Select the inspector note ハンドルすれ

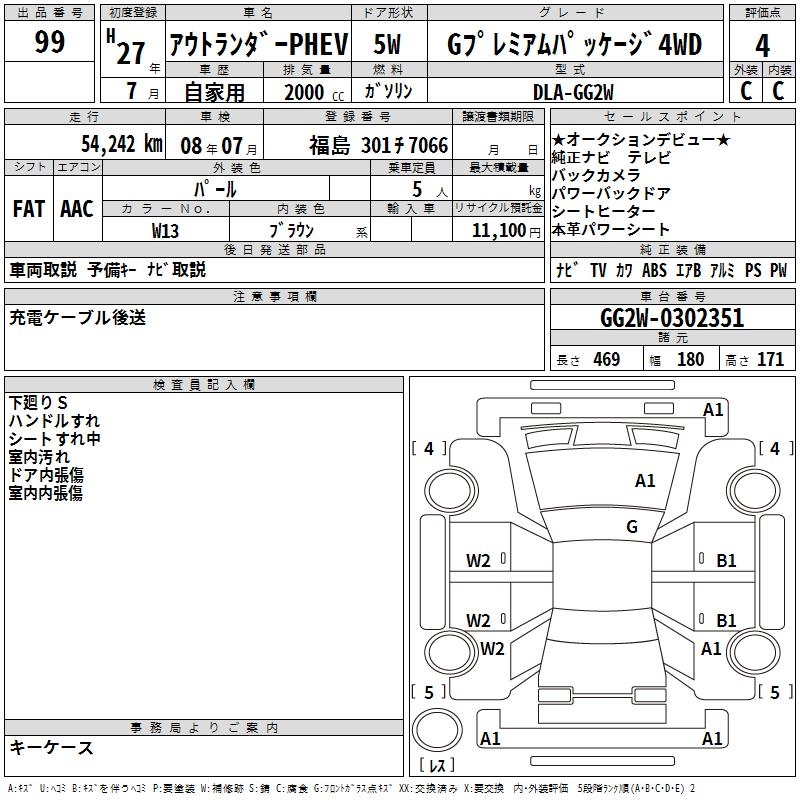(54, 420)
